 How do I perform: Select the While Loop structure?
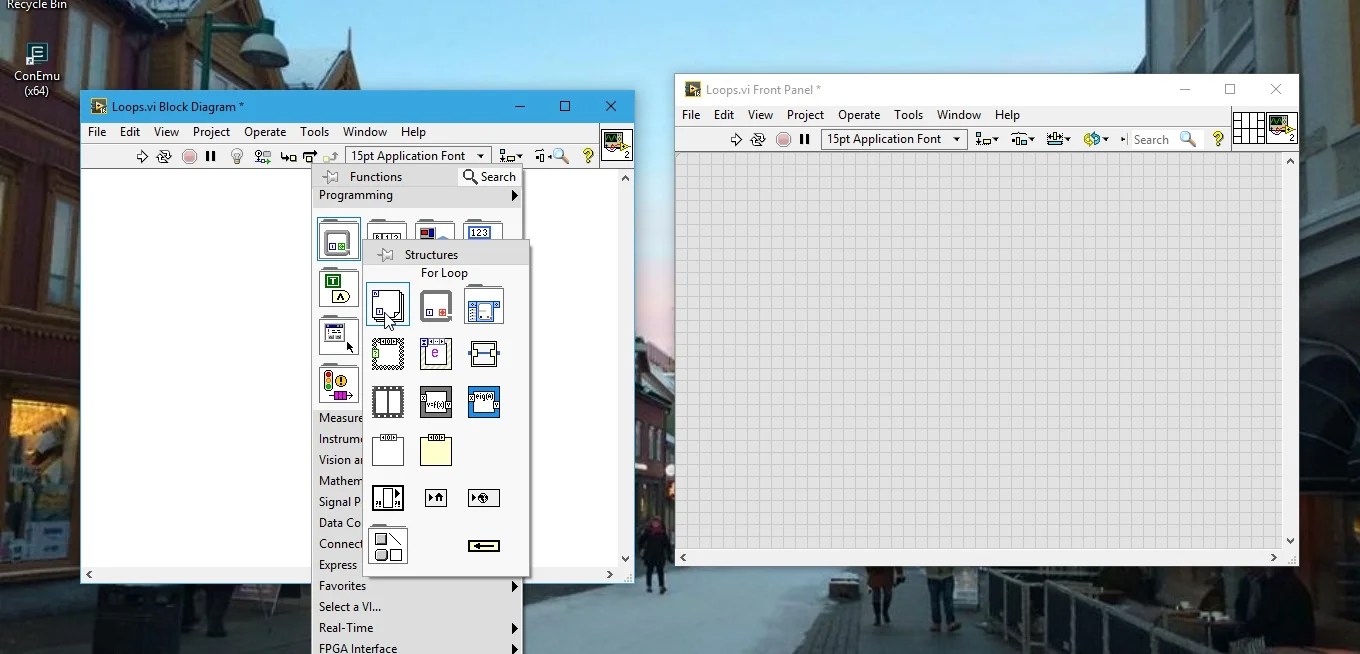[x=436, y=305]
